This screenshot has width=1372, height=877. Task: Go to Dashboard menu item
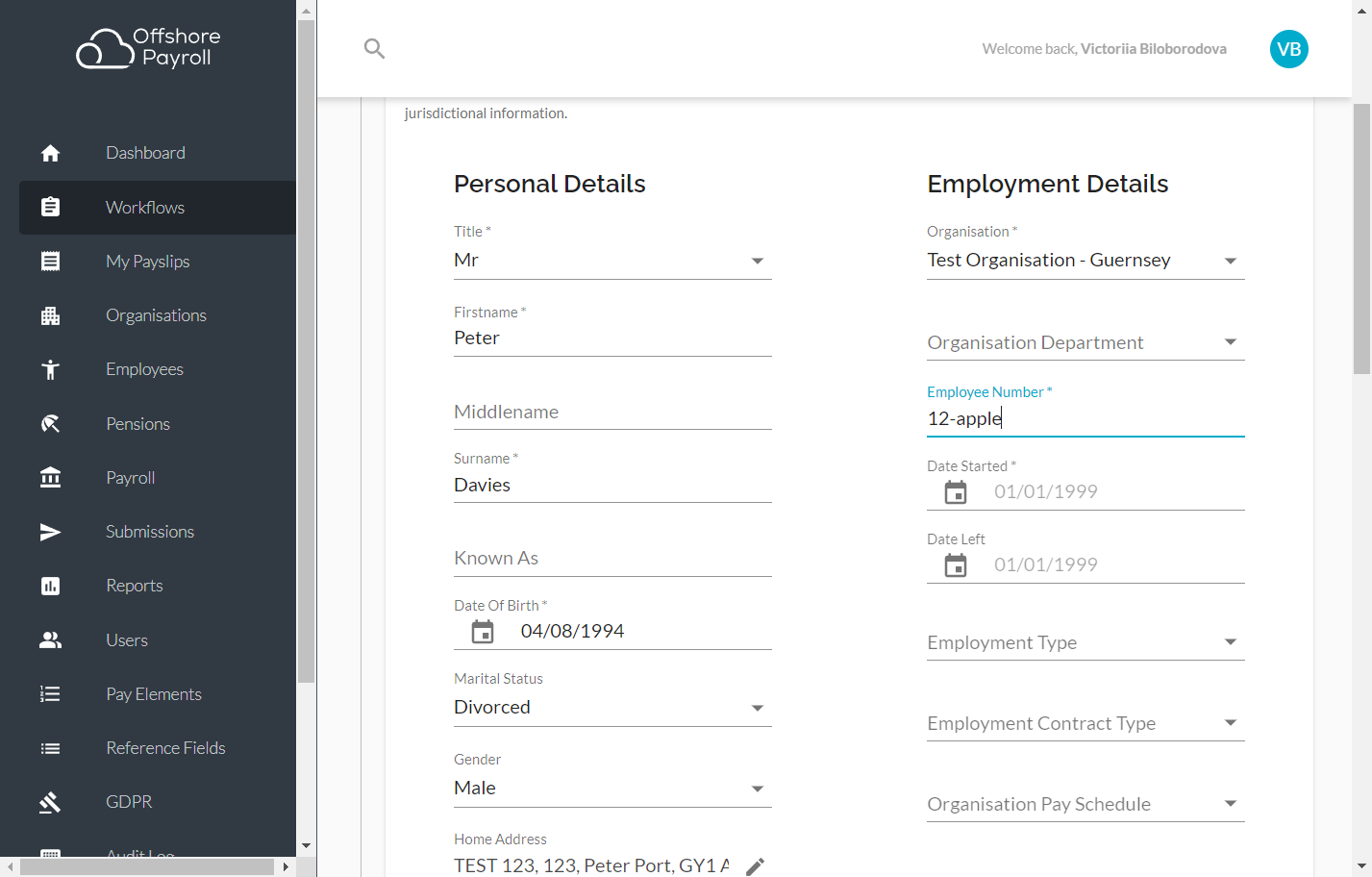158,153
